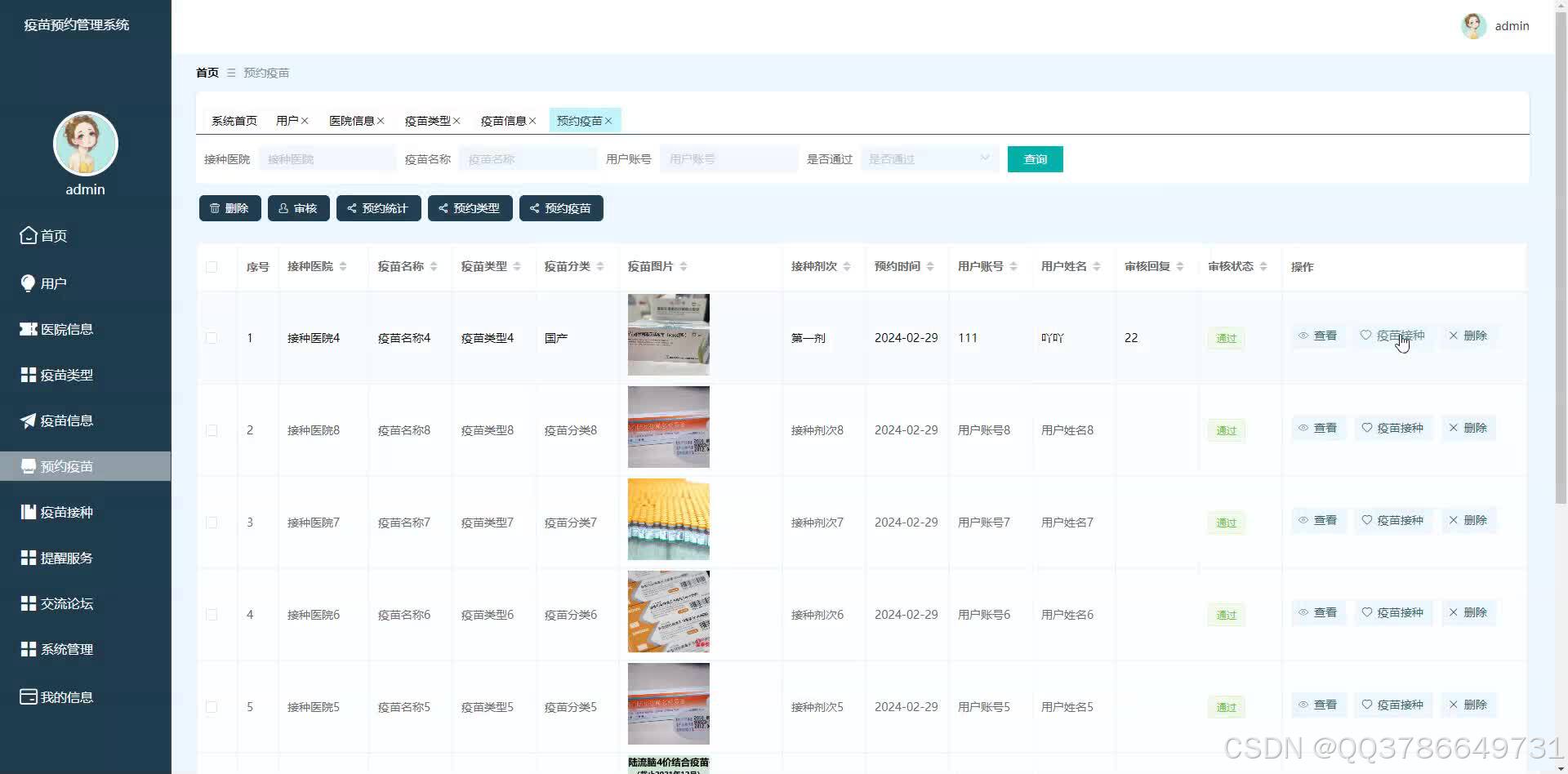
Task: Close the 疫苗信息 tab
Action: point(532,121)
